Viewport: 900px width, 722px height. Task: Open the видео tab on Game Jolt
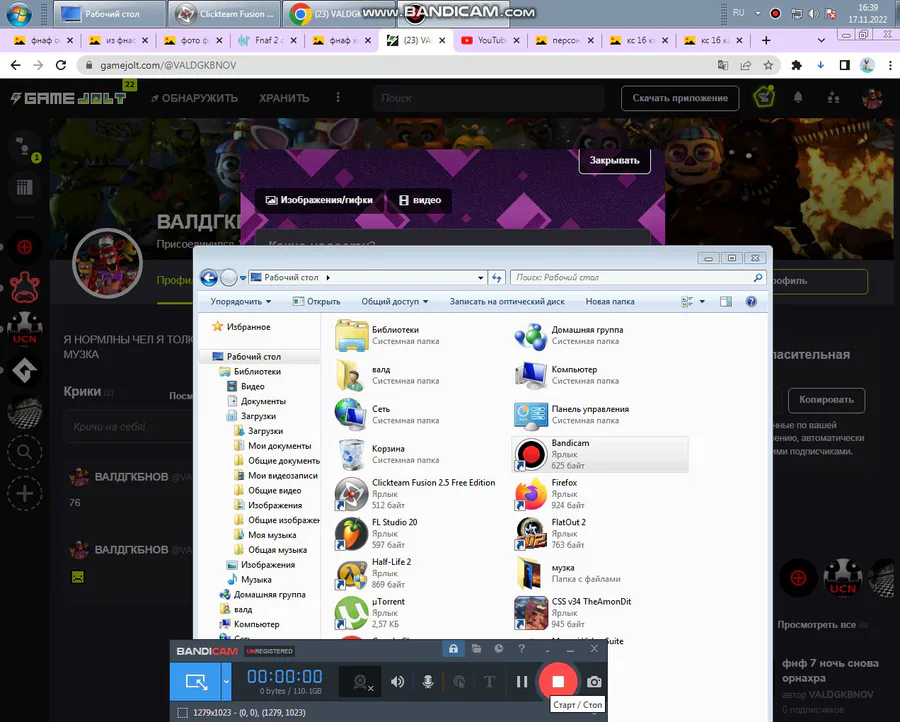point(420,200)
